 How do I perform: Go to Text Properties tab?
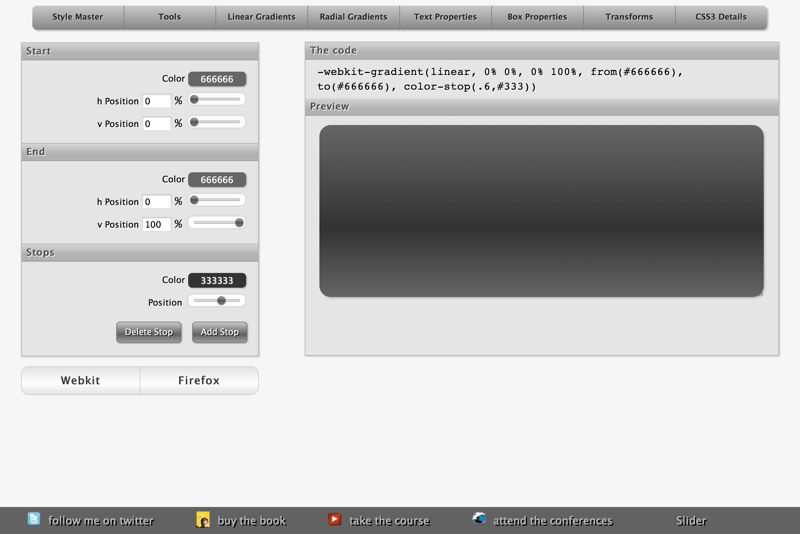(445, 17)
